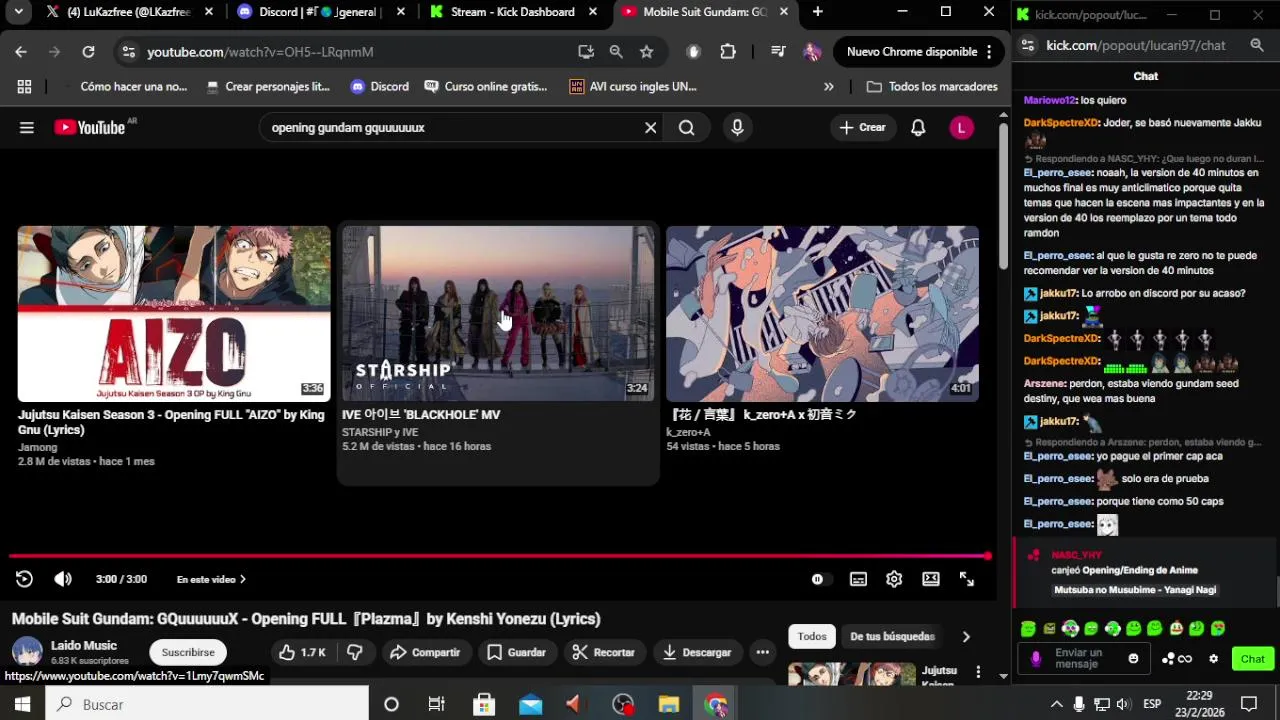The height and width of the screenshot is (720, 1280).
Task: Start voice search with microphone
Action: [737, 128]
